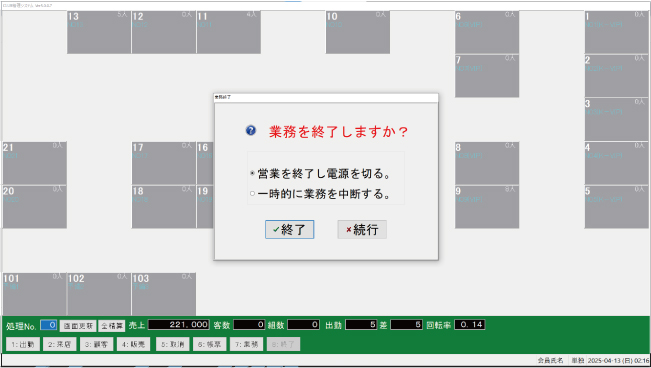Click the 続行 button to continue
This screenshot has height=368, width=651.
pos(362,229)
